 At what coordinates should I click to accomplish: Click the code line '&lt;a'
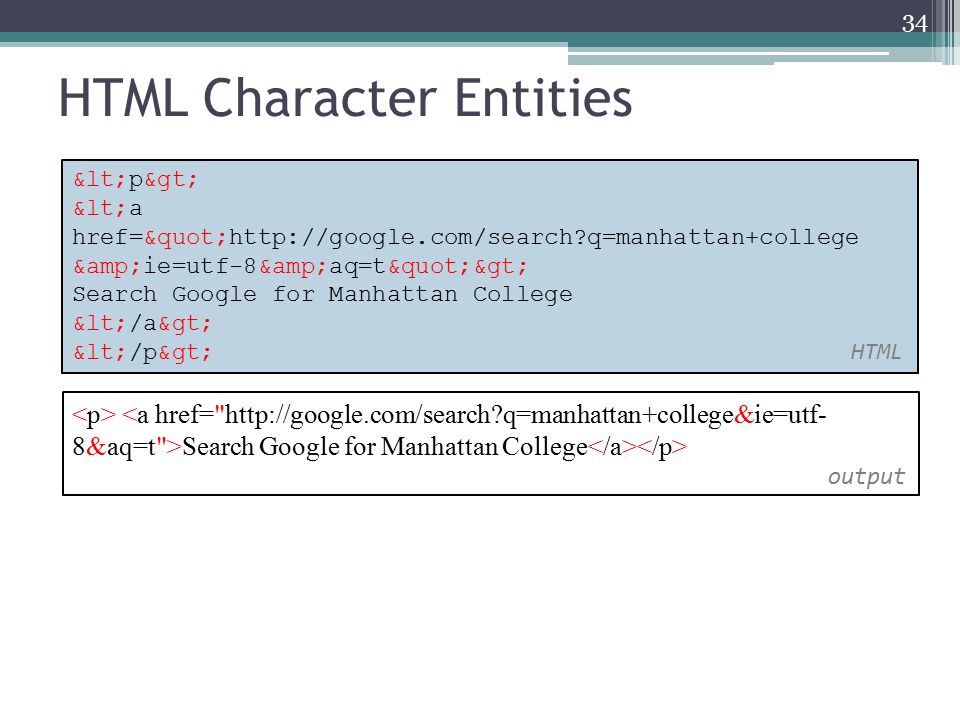pyautogui.click(x=108, y=208)
